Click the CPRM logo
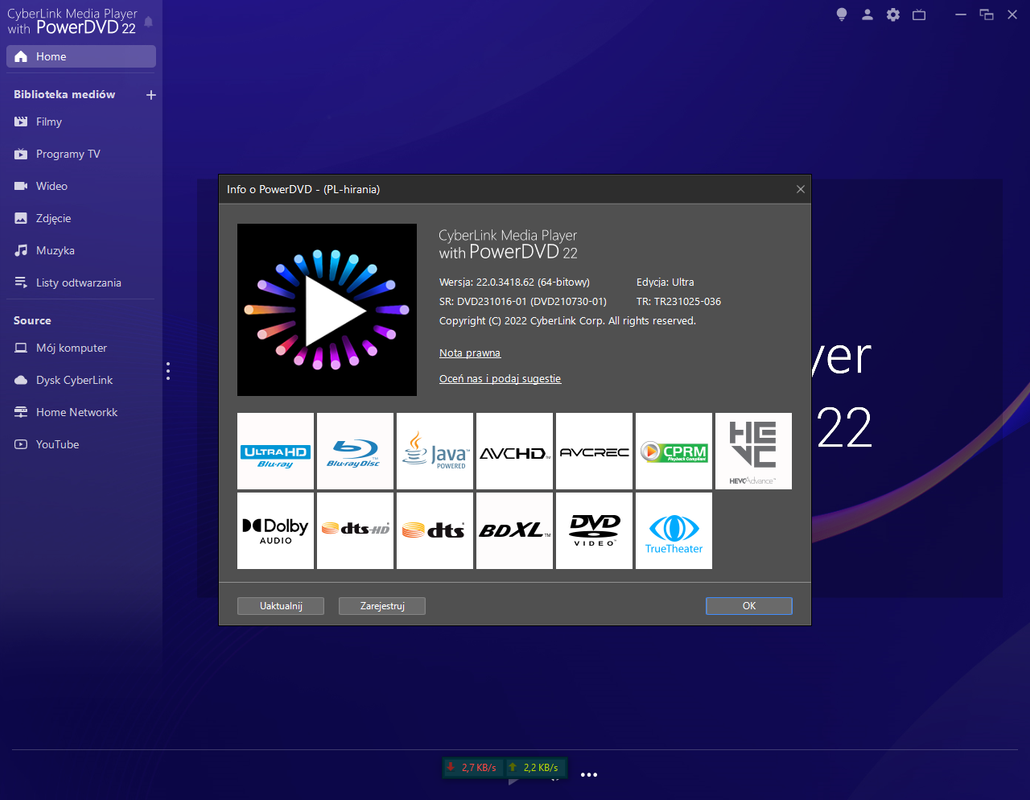Screen dimensions: 1030x800 click(x=674, y=451)
